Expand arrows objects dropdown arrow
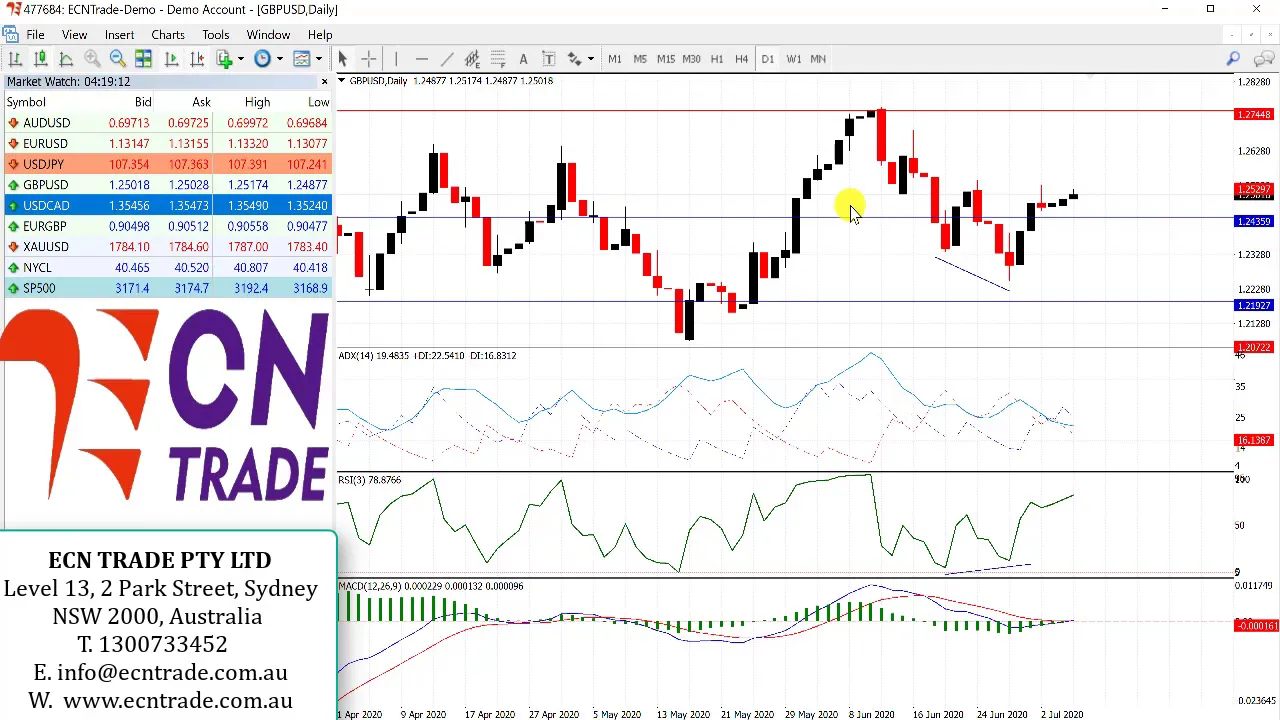The image size is (1280, 720). [x=591, y=59]
